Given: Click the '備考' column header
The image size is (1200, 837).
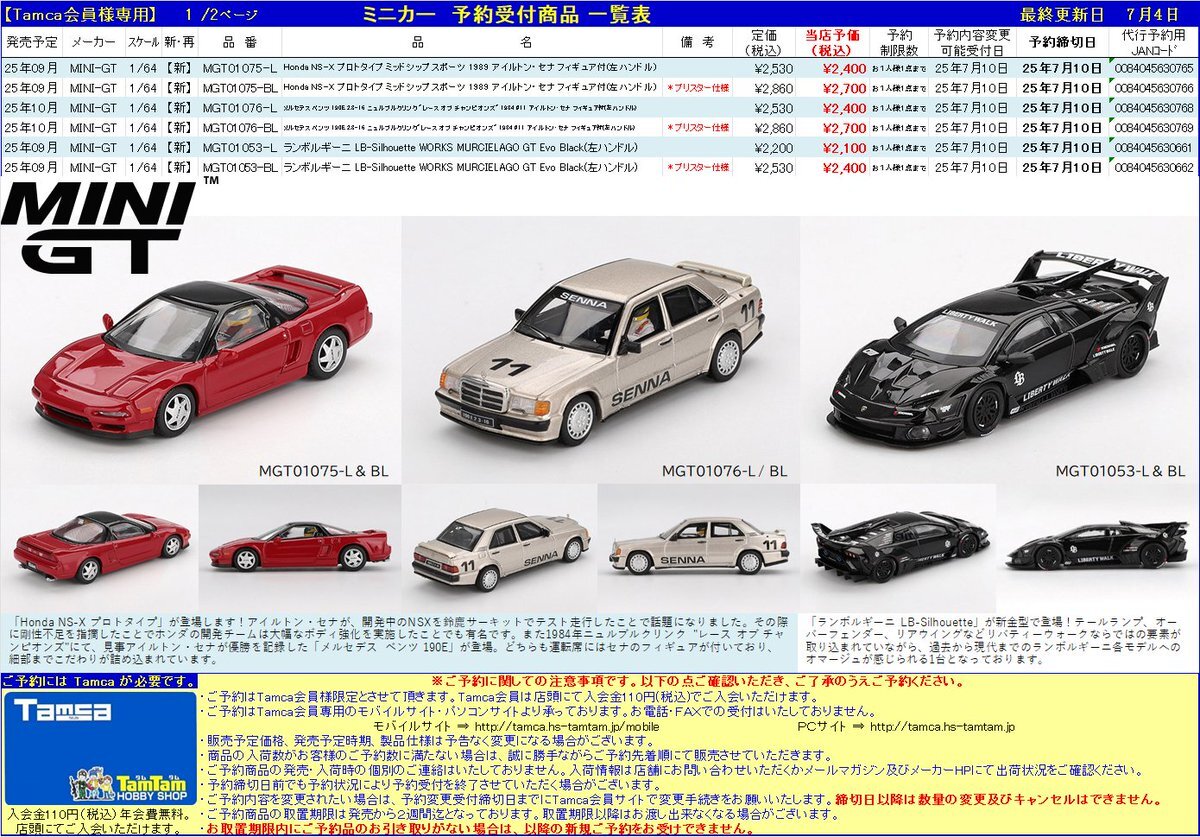Looking at the screenshot, I should pos(699,42).
